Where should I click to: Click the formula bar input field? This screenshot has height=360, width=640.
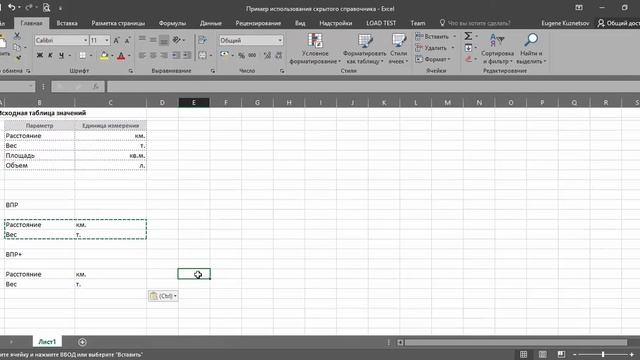pyautogui.click(x=373, y=86)
